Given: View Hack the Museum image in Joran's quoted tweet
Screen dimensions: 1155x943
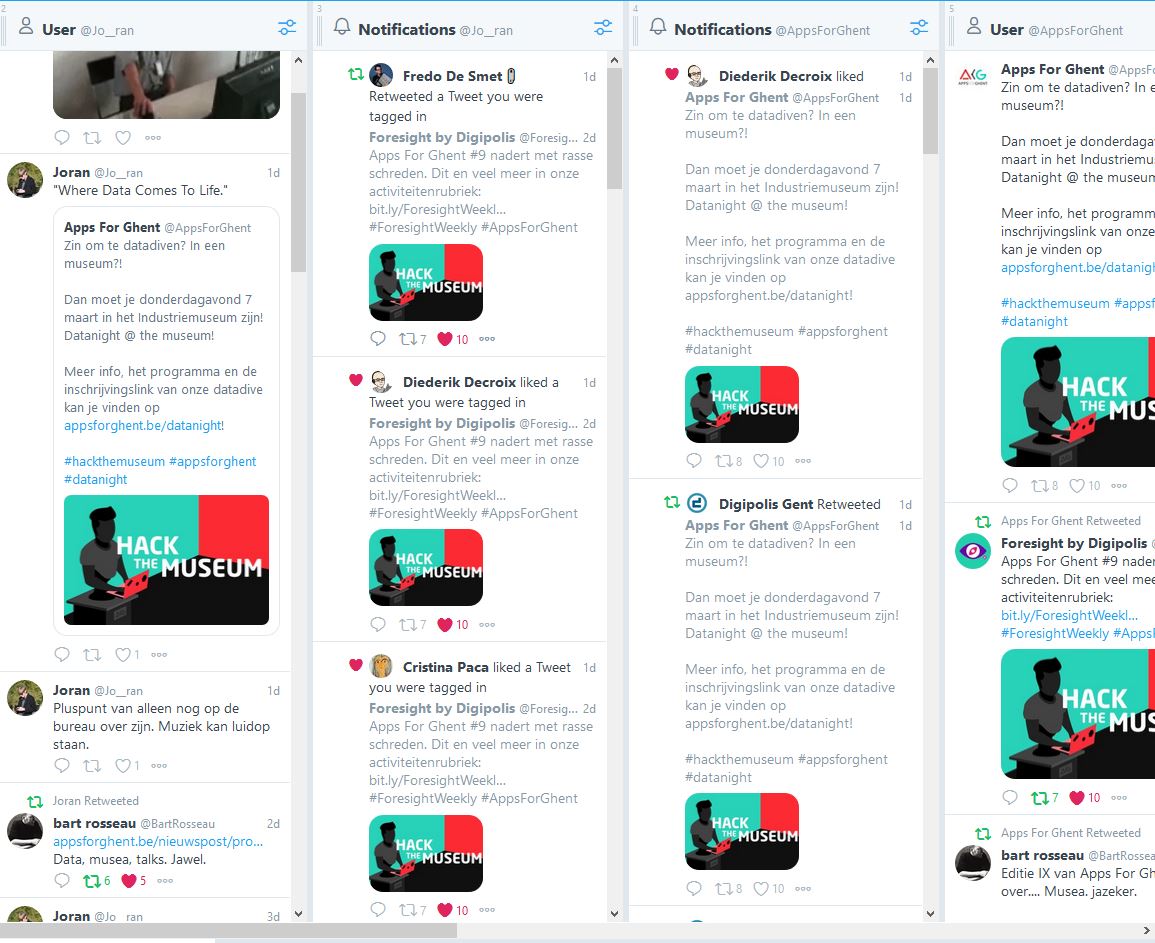Looking at the screenshot, I should point(166,560).
